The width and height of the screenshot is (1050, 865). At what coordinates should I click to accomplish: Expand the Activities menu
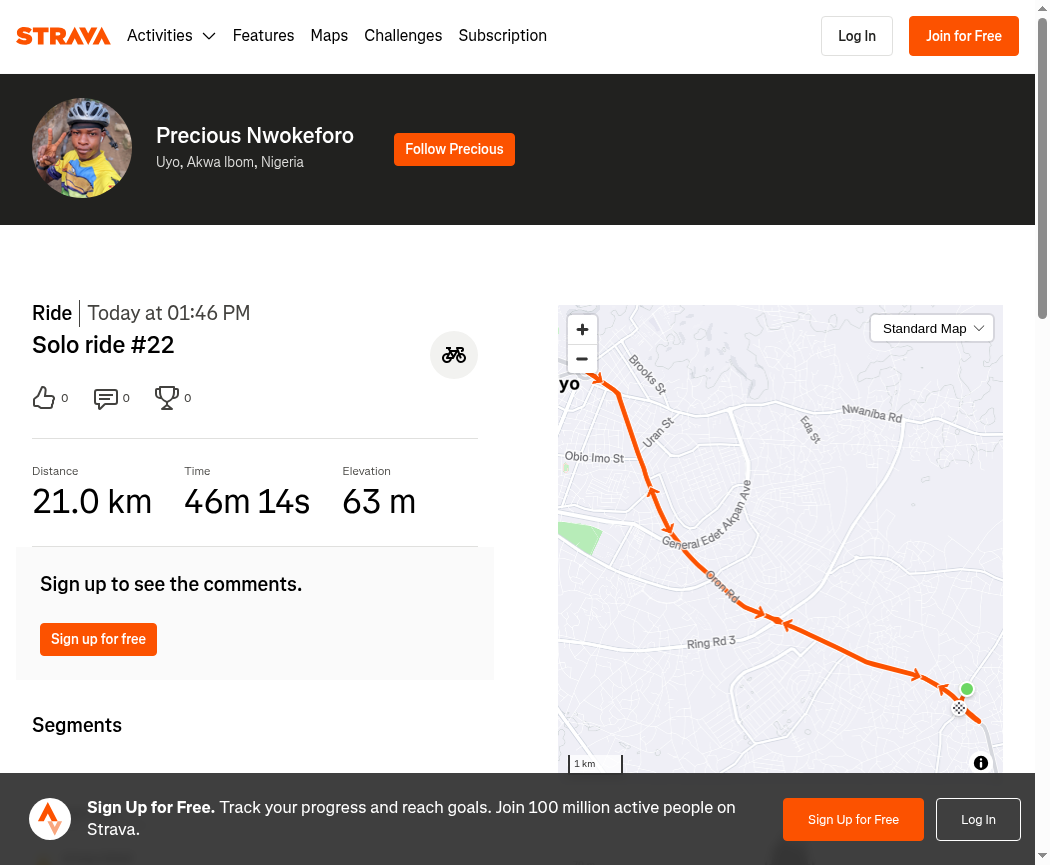pyautogui.click(x=171, y=36)
